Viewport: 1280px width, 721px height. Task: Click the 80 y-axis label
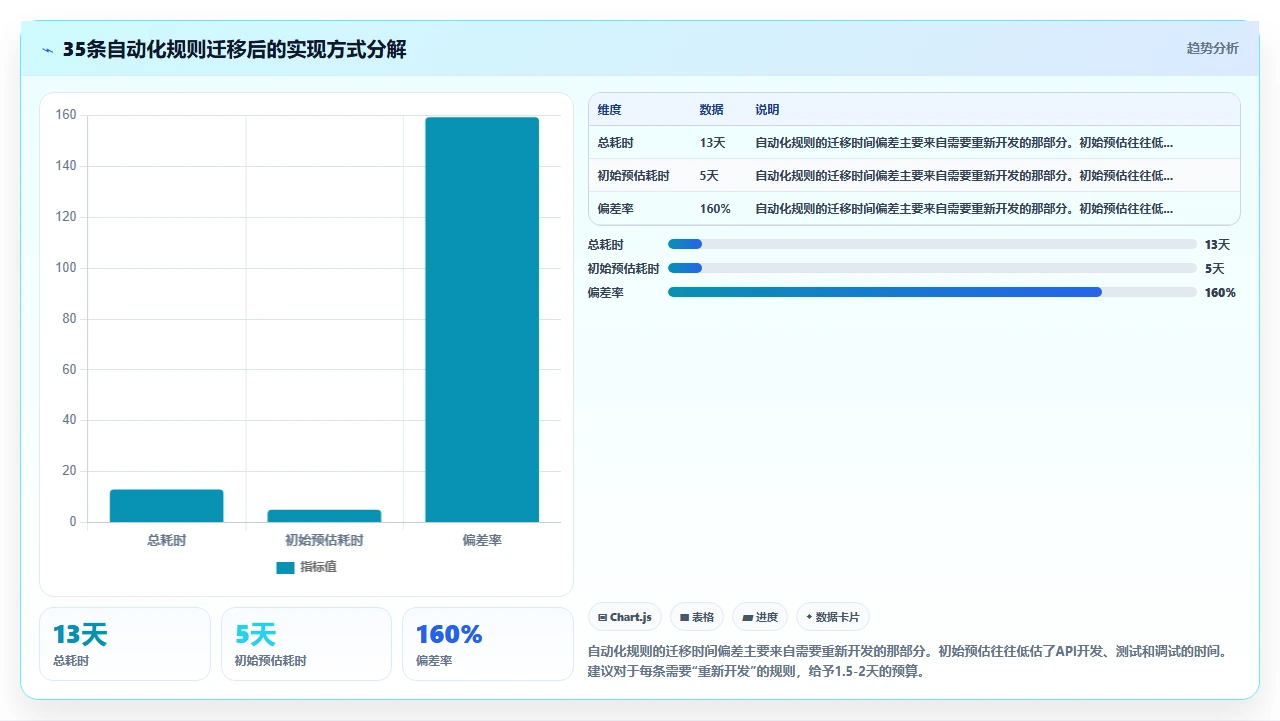69,319
